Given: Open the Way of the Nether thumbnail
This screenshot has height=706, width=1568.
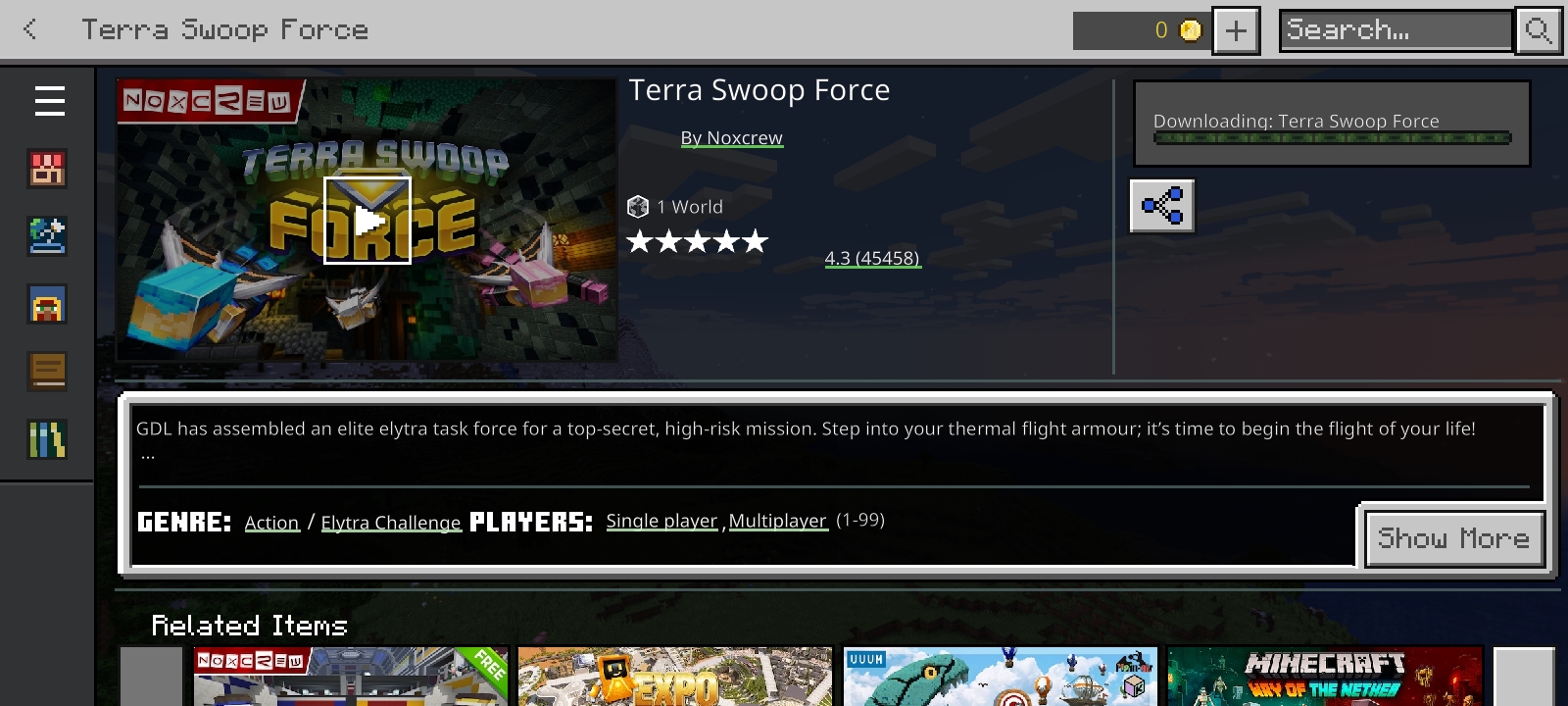Looking at the screenshot, I should pos(1325,677).
